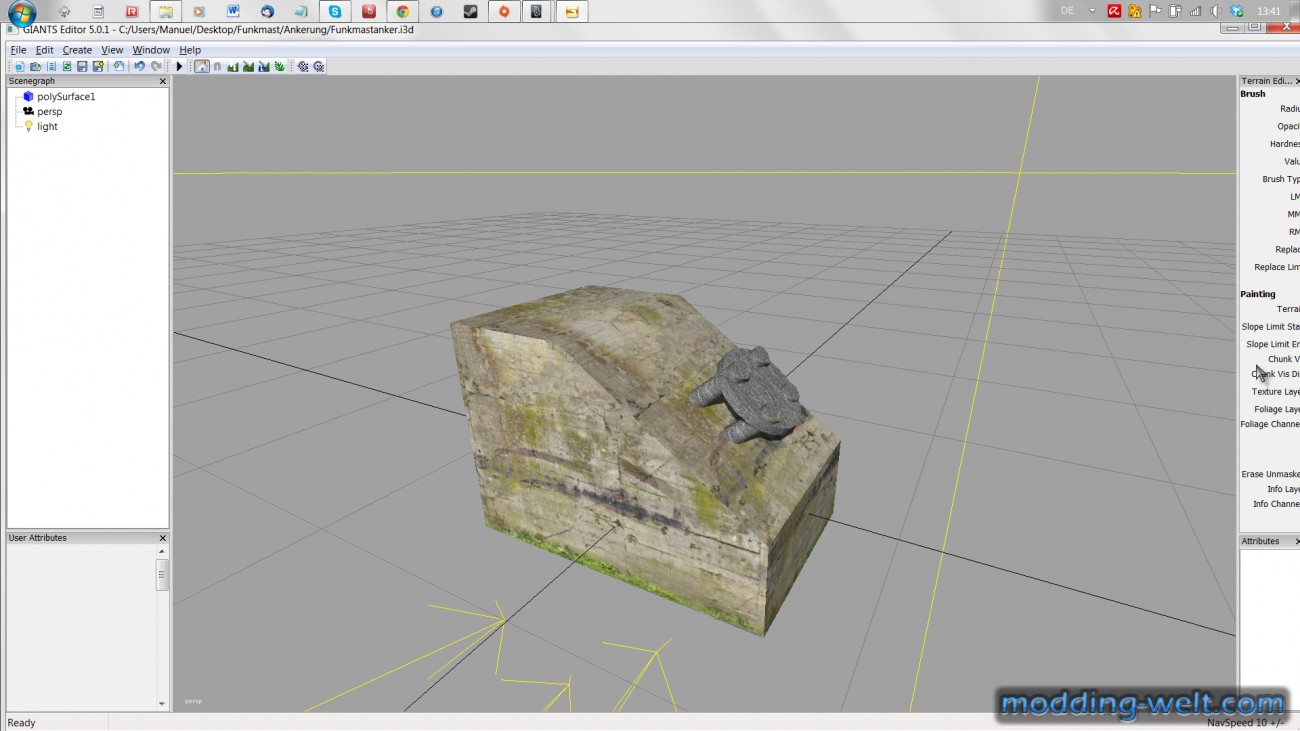Click the last gear-like icon in the toolbar
Image resolution: width=1300 pixels, height=731 pixels.
(x=319, y=67)
